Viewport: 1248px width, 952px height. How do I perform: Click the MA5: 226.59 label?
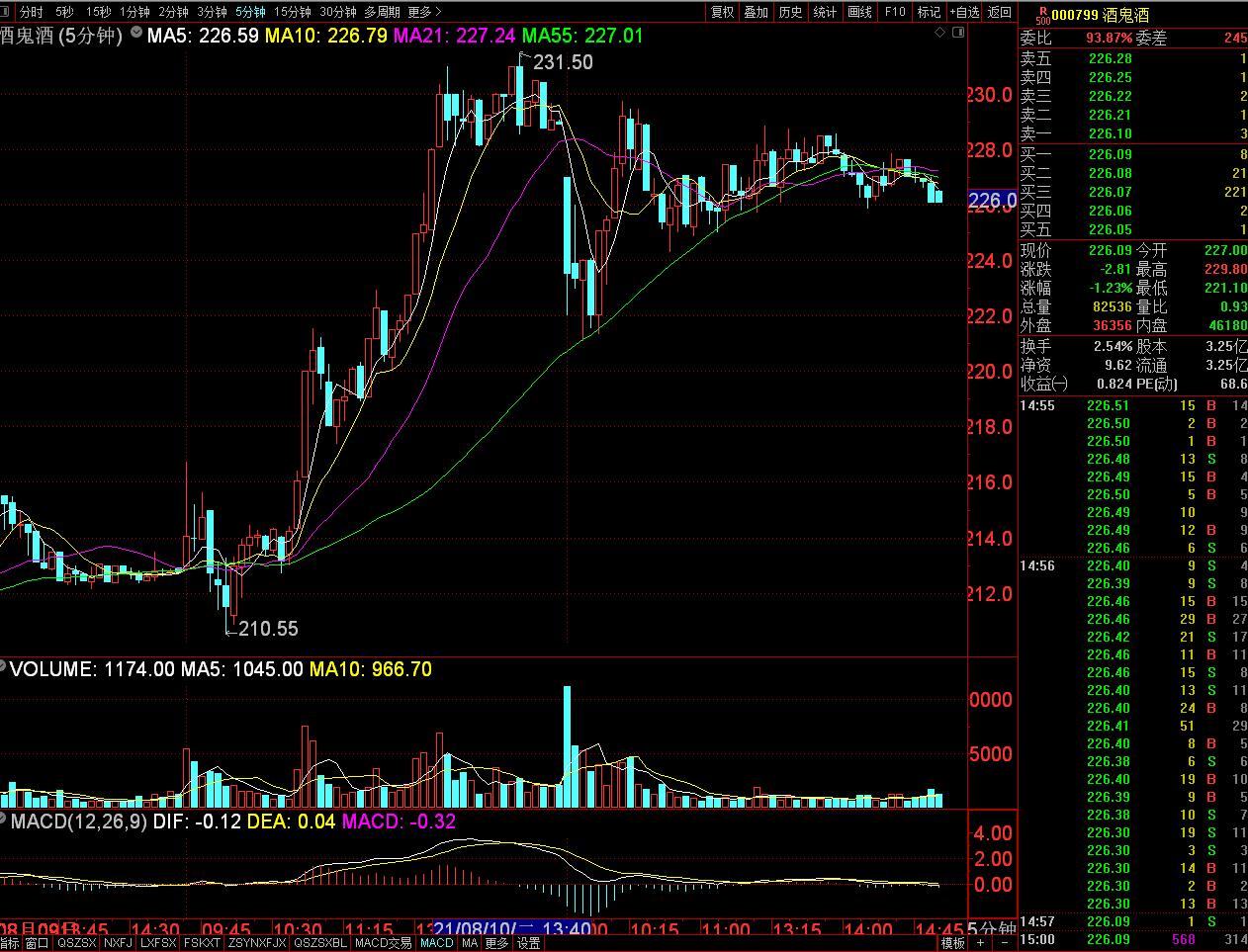pyautogui.click(x=204, y=36)
